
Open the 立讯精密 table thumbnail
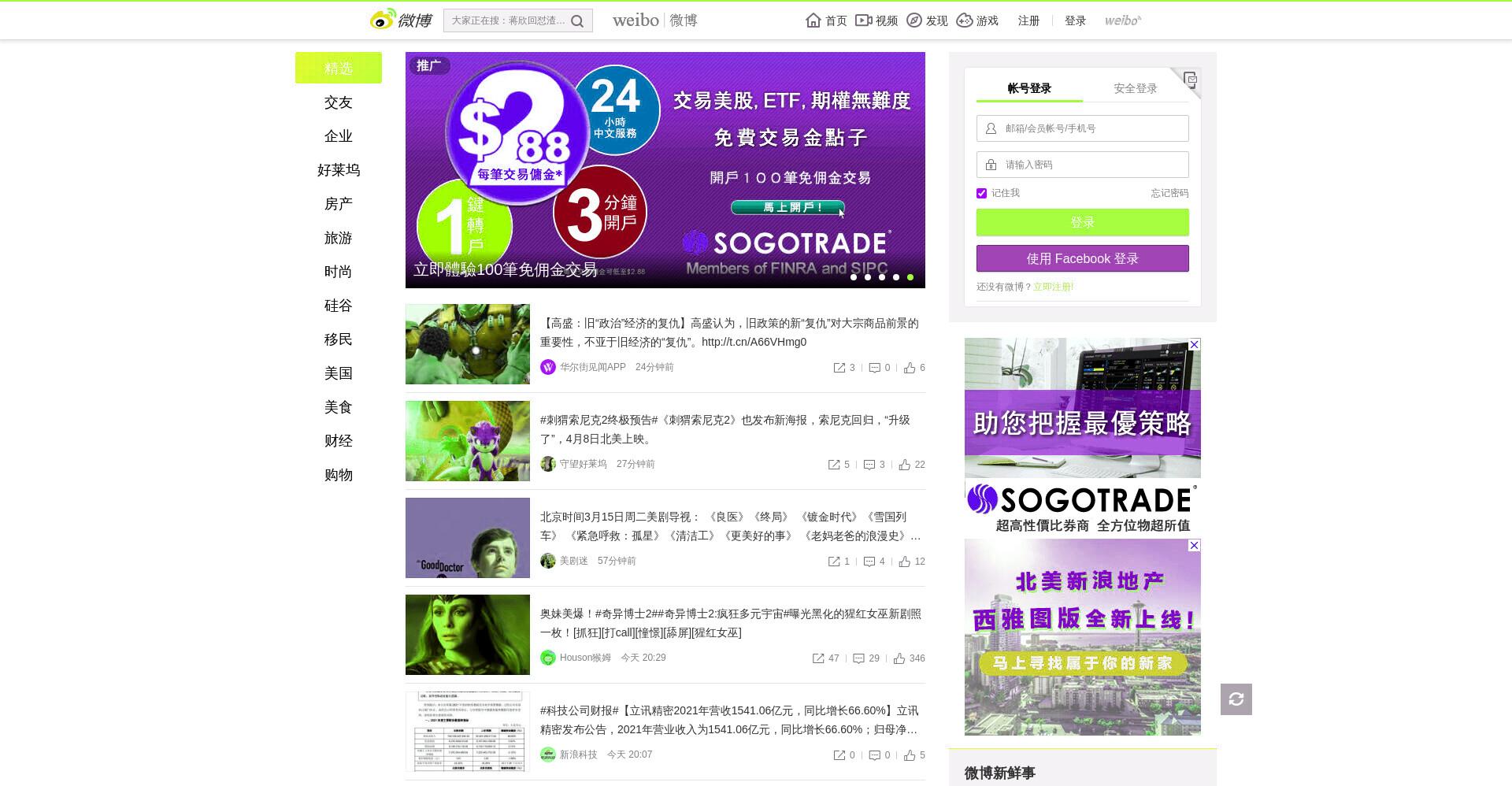click(468, 732)
